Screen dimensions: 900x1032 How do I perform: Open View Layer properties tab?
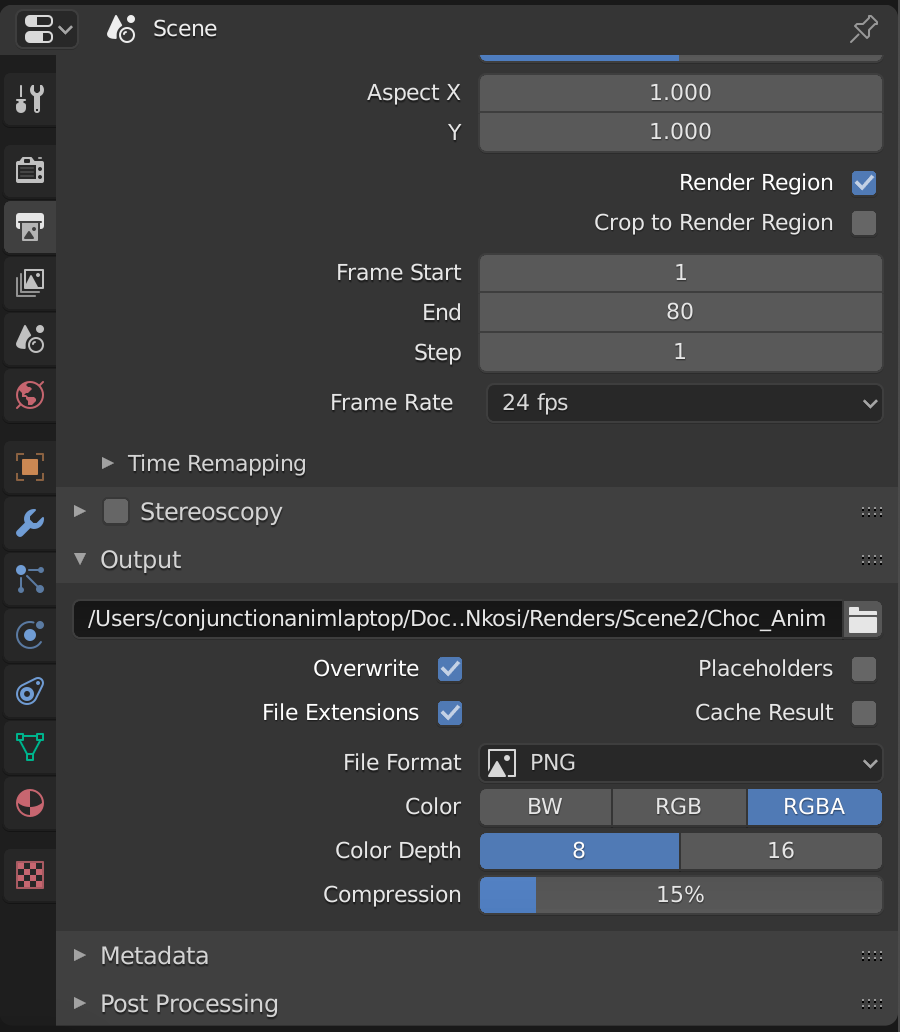click(x=30, y=282)
